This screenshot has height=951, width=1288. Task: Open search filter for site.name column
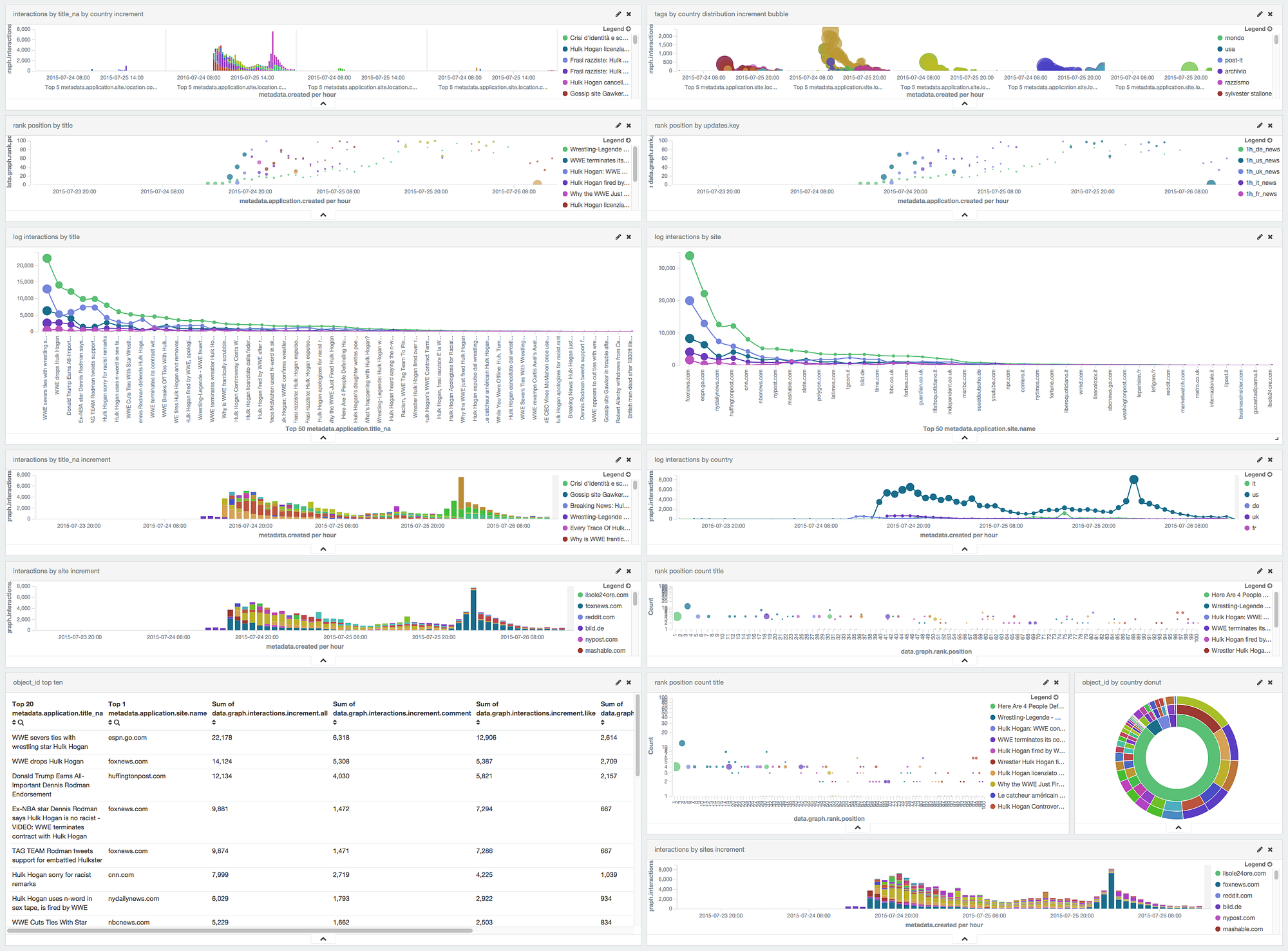[x=117, y=723]
